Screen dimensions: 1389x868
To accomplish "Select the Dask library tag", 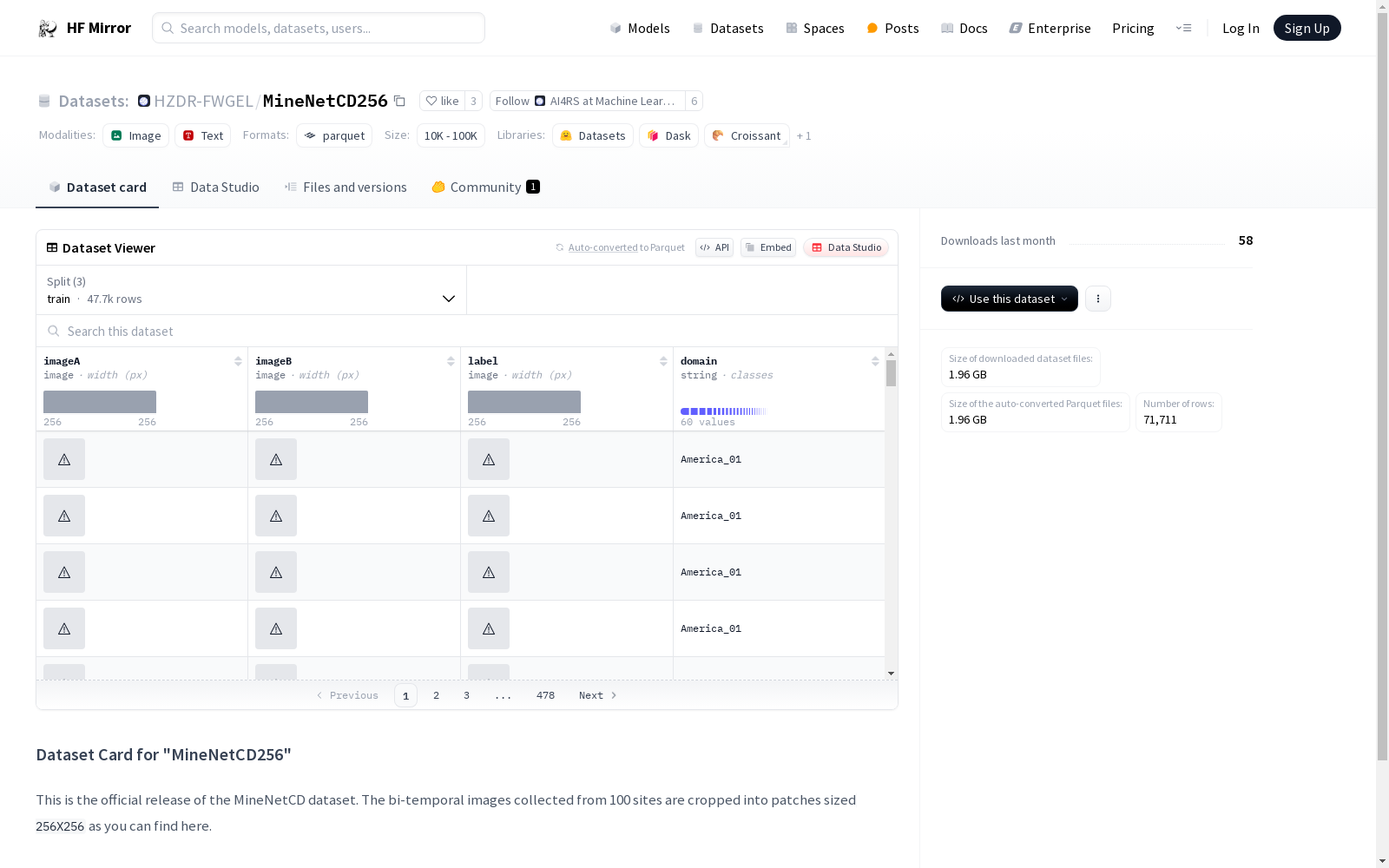I will (668, 135).
